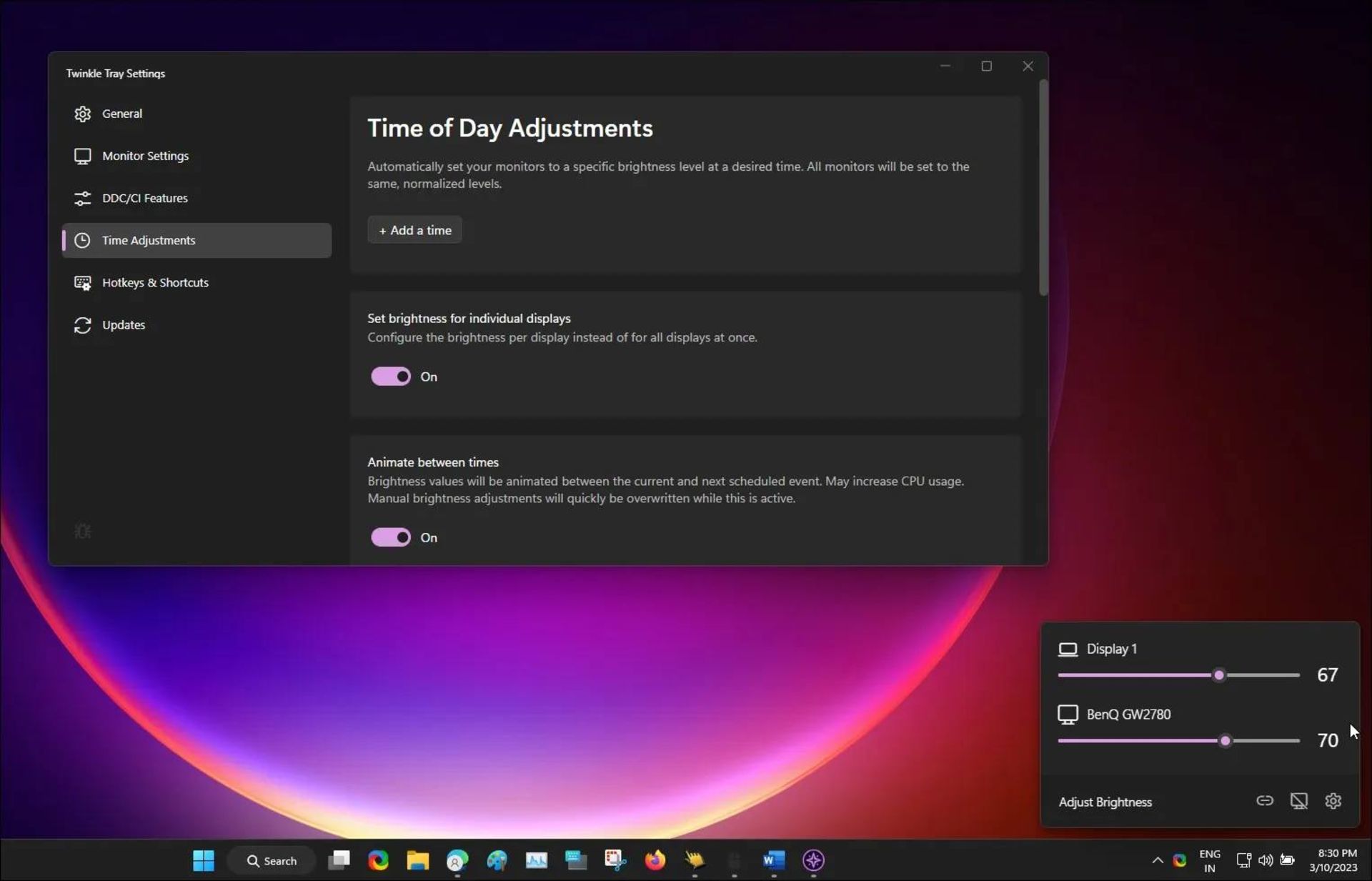Open File Explorer from taskbar
This screenshot has height=881, width=1372.
pyautogui.click(x=417, y=860)
